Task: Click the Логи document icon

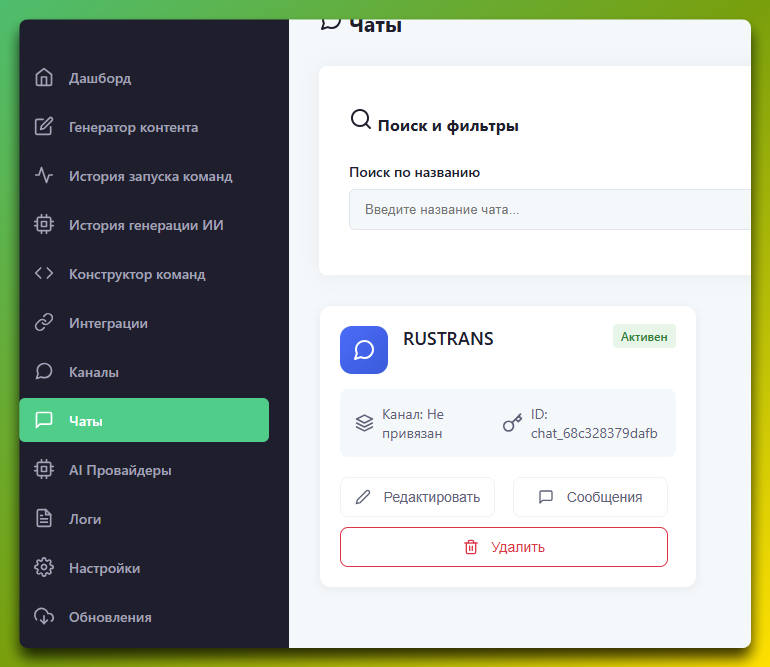Action: click(43, 519)
